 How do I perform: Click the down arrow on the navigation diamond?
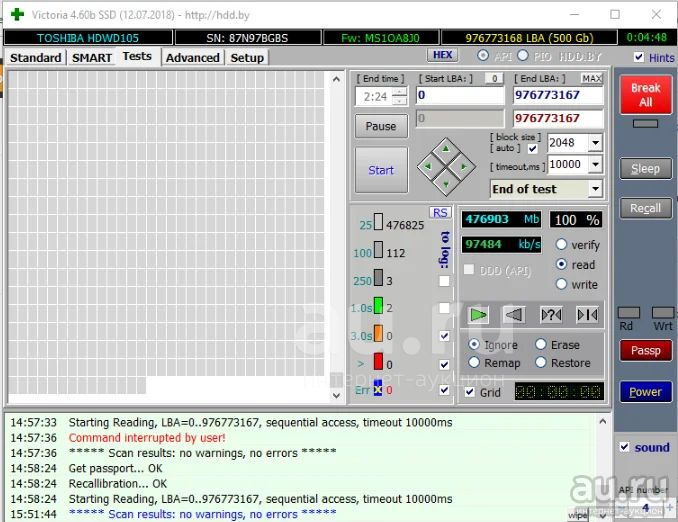[446, 184]
